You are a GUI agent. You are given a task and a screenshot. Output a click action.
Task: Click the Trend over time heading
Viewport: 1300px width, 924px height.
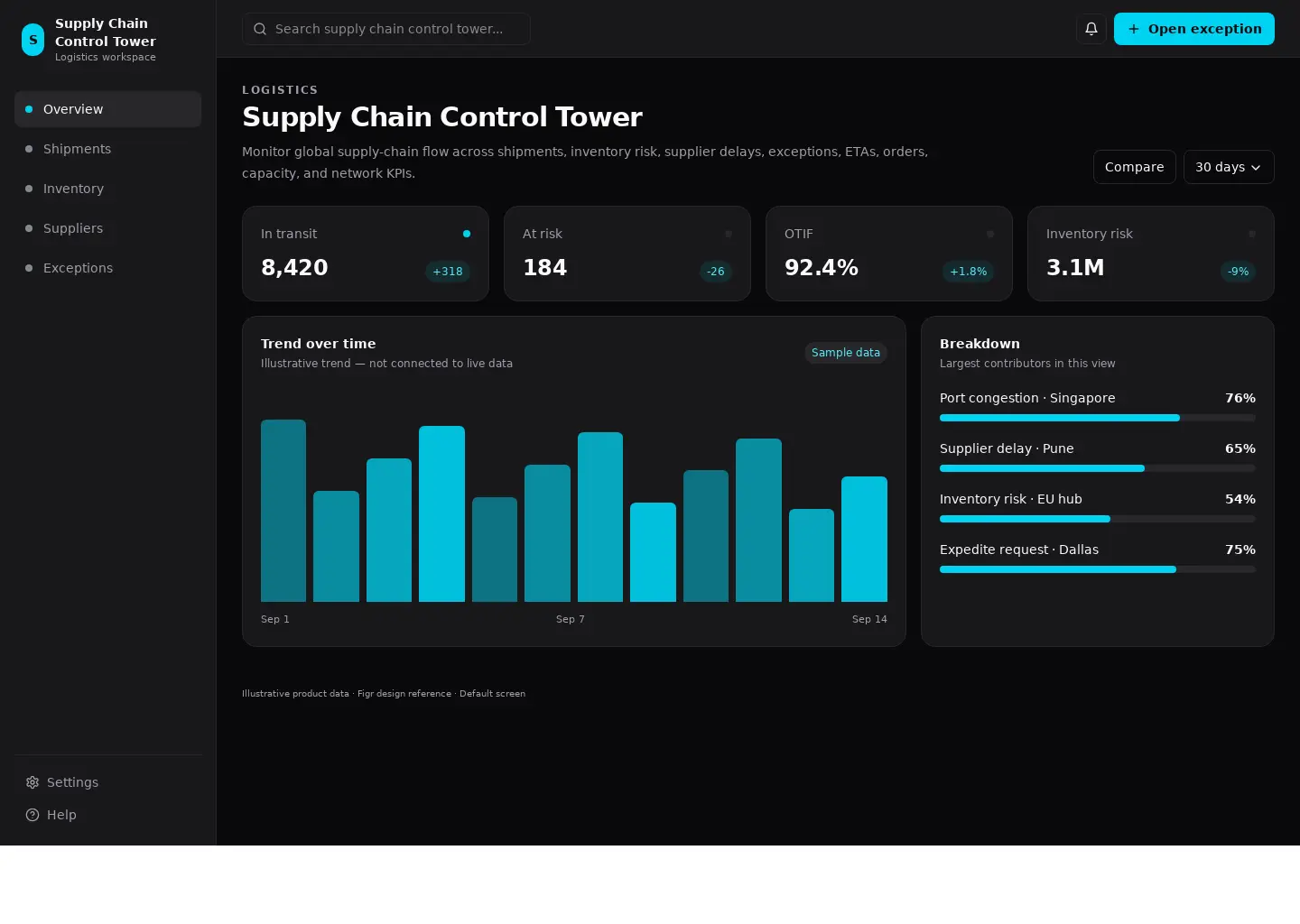pyautogui.click(x=319, y=344)
